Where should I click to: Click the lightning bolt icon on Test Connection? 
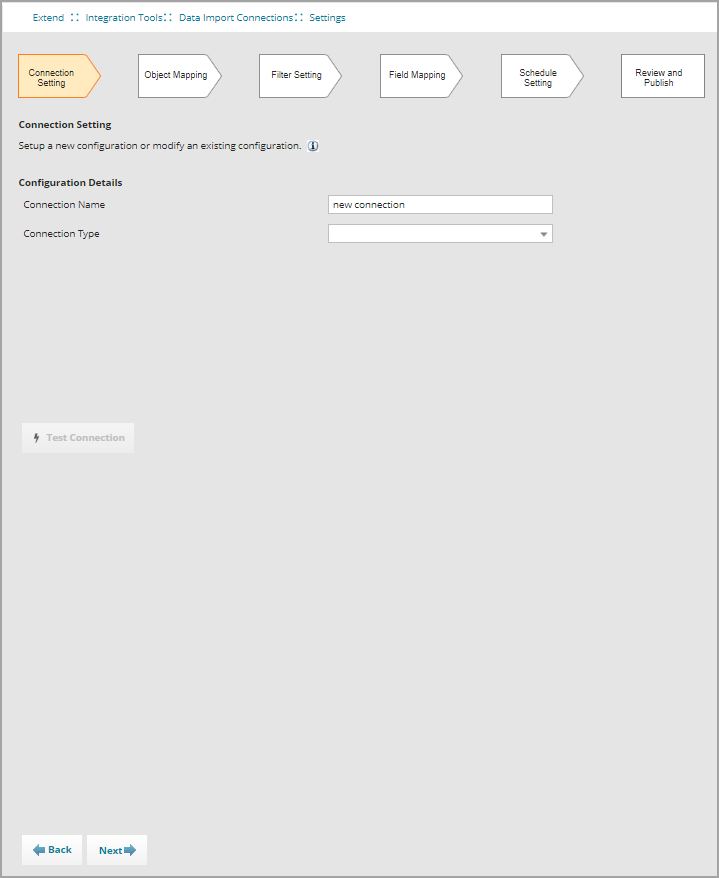pyautogui.click(x=37, y=438)
